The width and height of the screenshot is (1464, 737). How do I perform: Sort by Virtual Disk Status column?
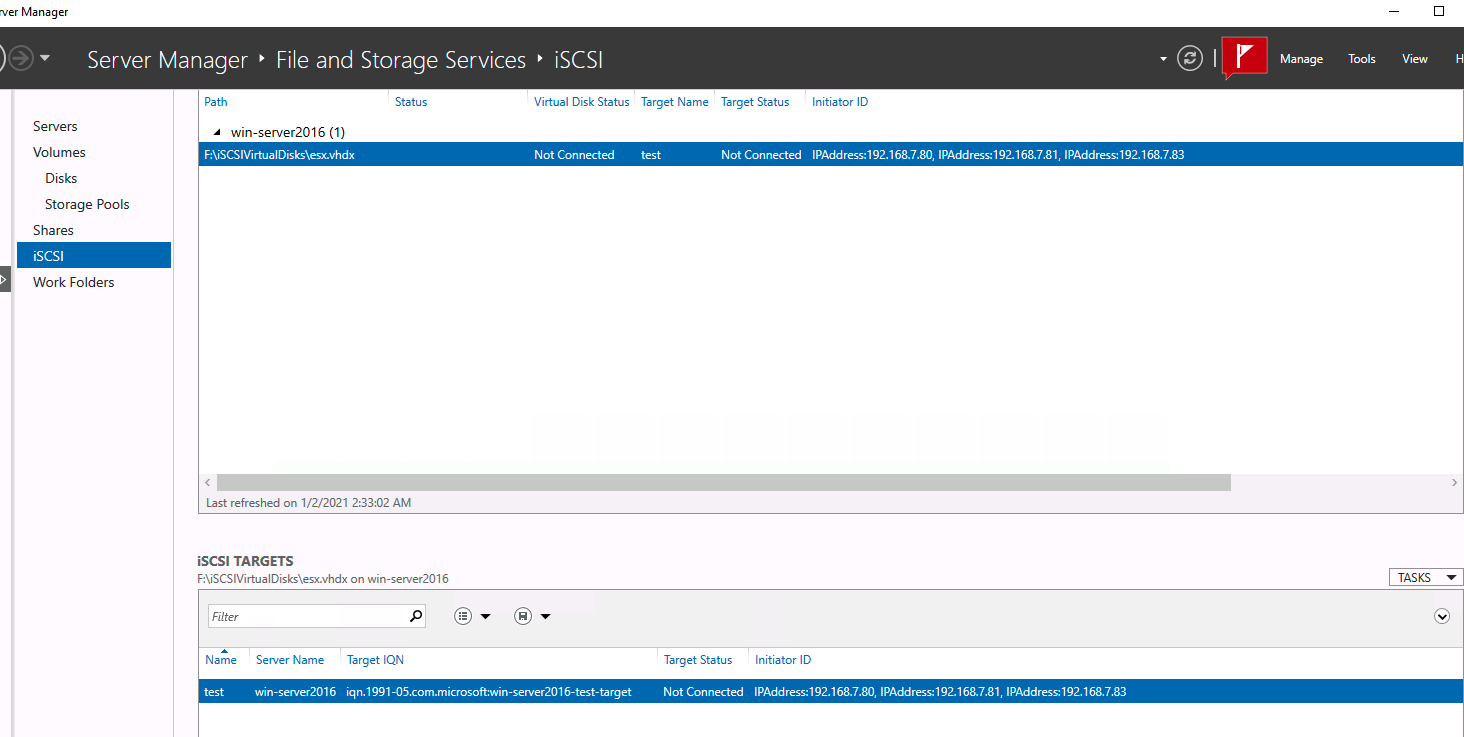click(582, 102)
